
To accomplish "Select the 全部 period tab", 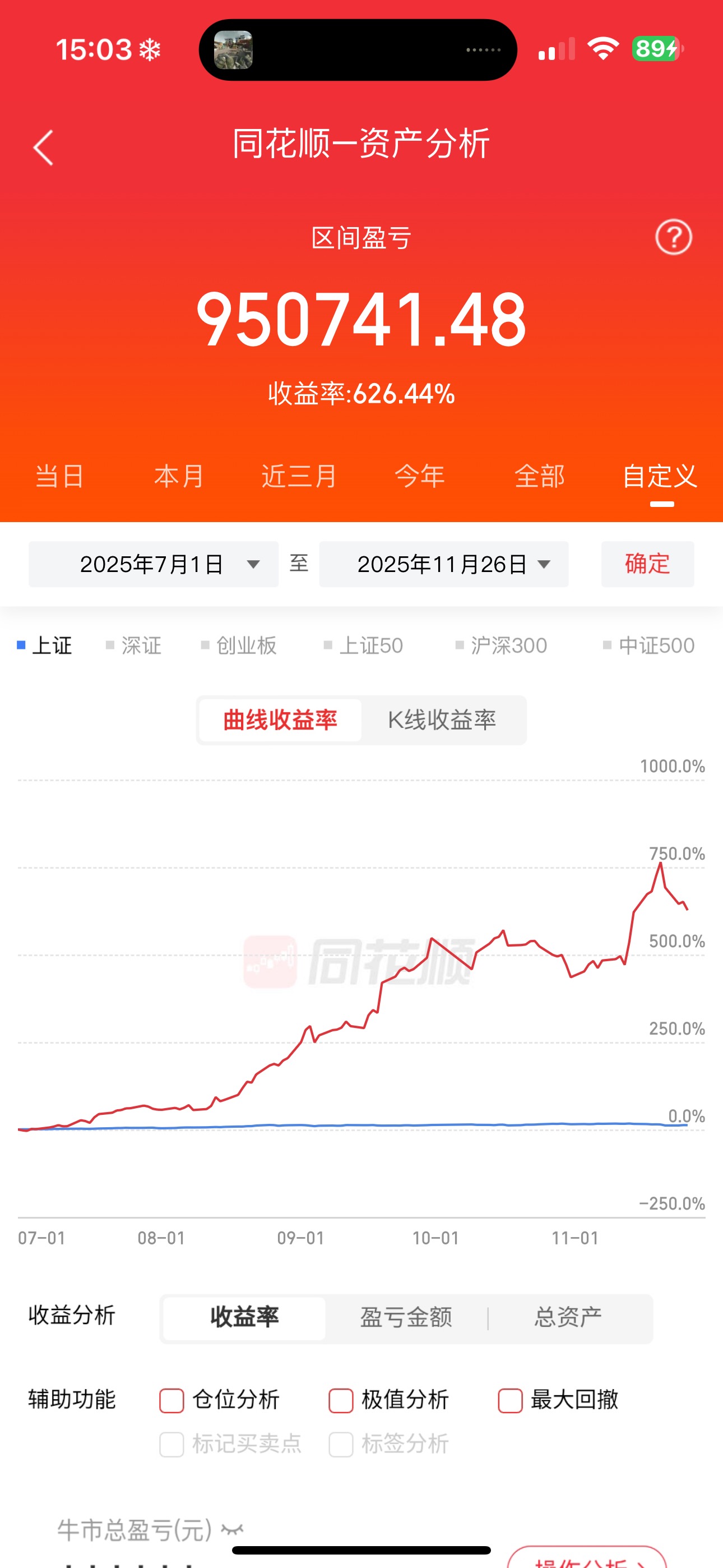I will click(539, 476).
